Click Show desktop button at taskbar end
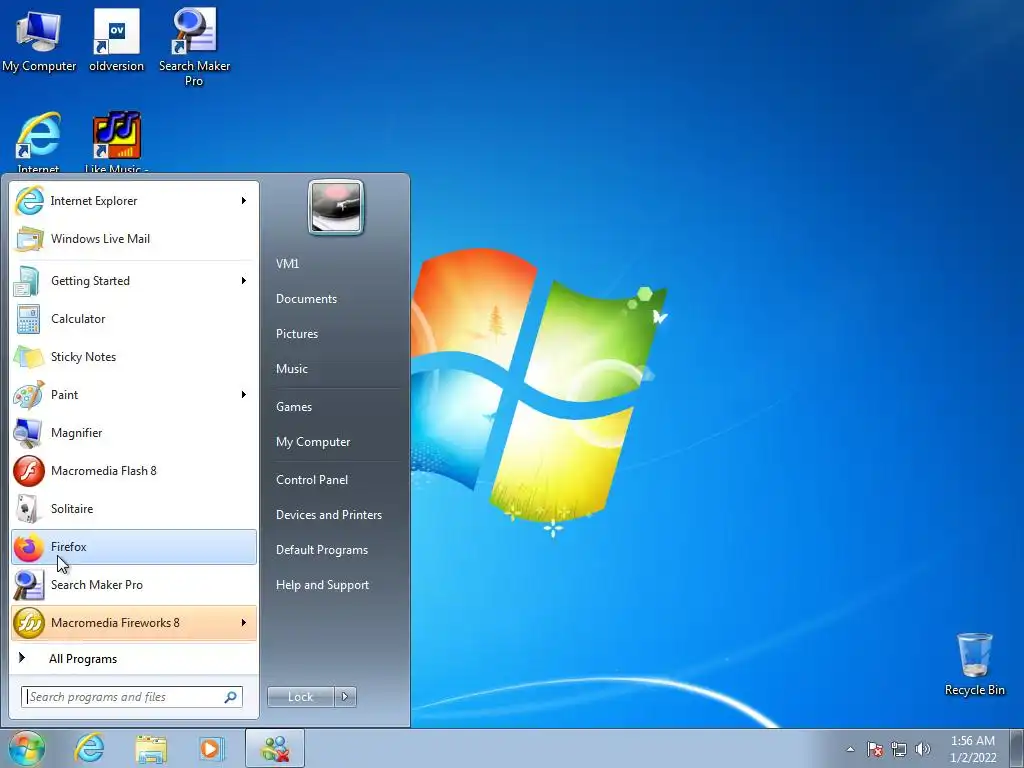Viewport: 1024px width, 768px height. click(1017, 748)
